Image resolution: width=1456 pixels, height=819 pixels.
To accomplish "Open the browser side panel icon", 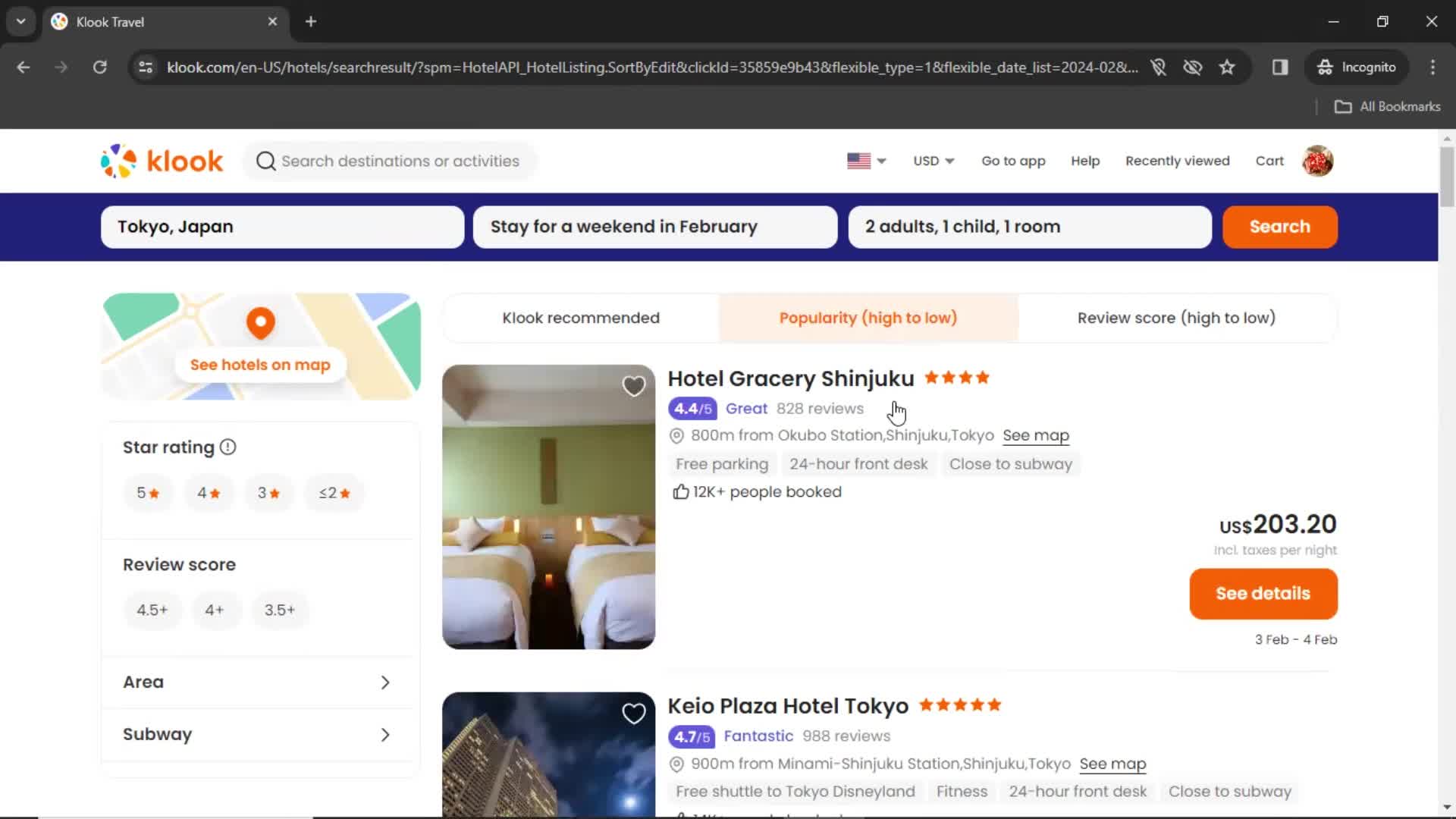I will 1280,67.
